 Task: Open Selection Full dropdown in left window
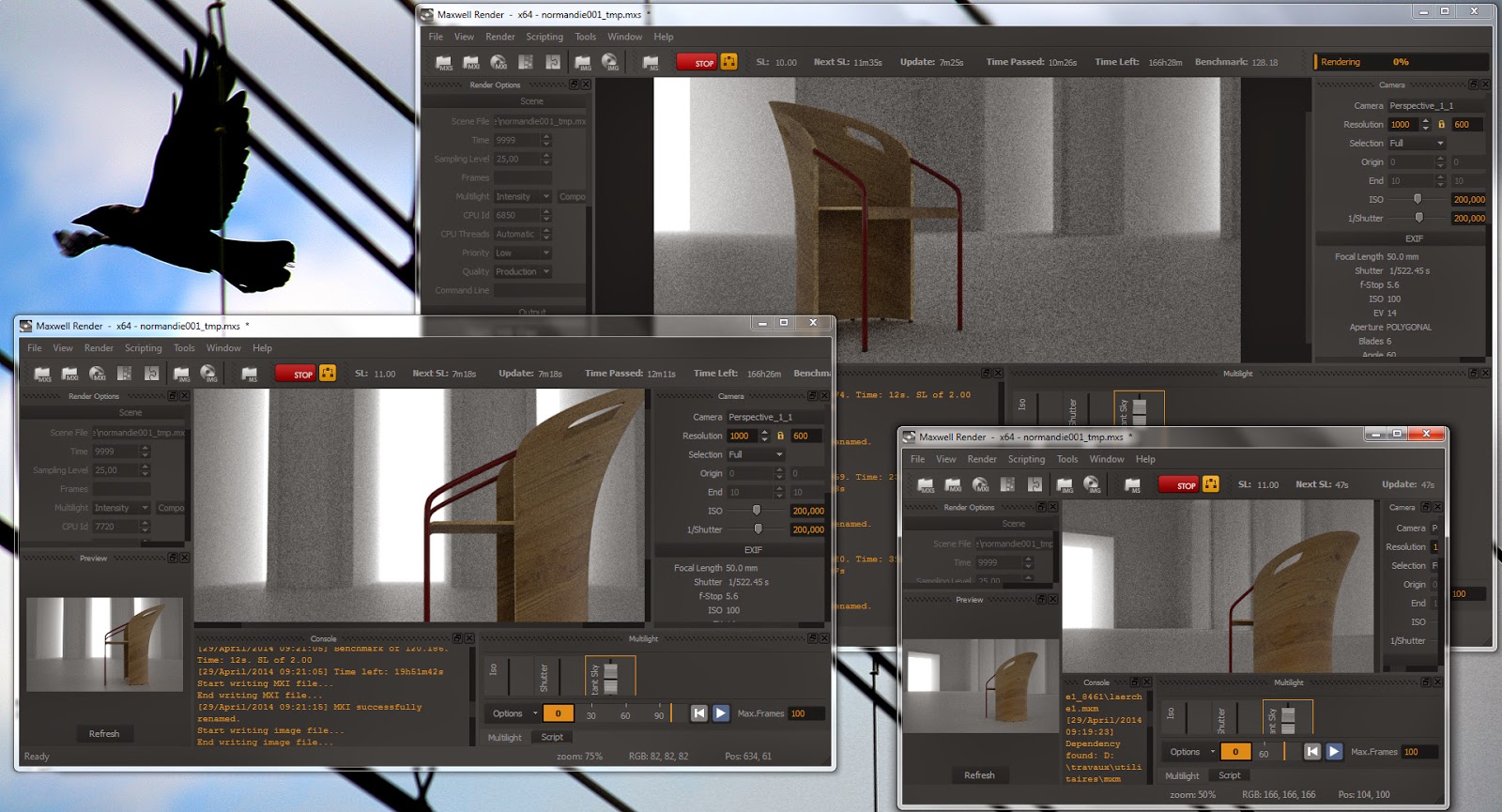click(756, 454)
